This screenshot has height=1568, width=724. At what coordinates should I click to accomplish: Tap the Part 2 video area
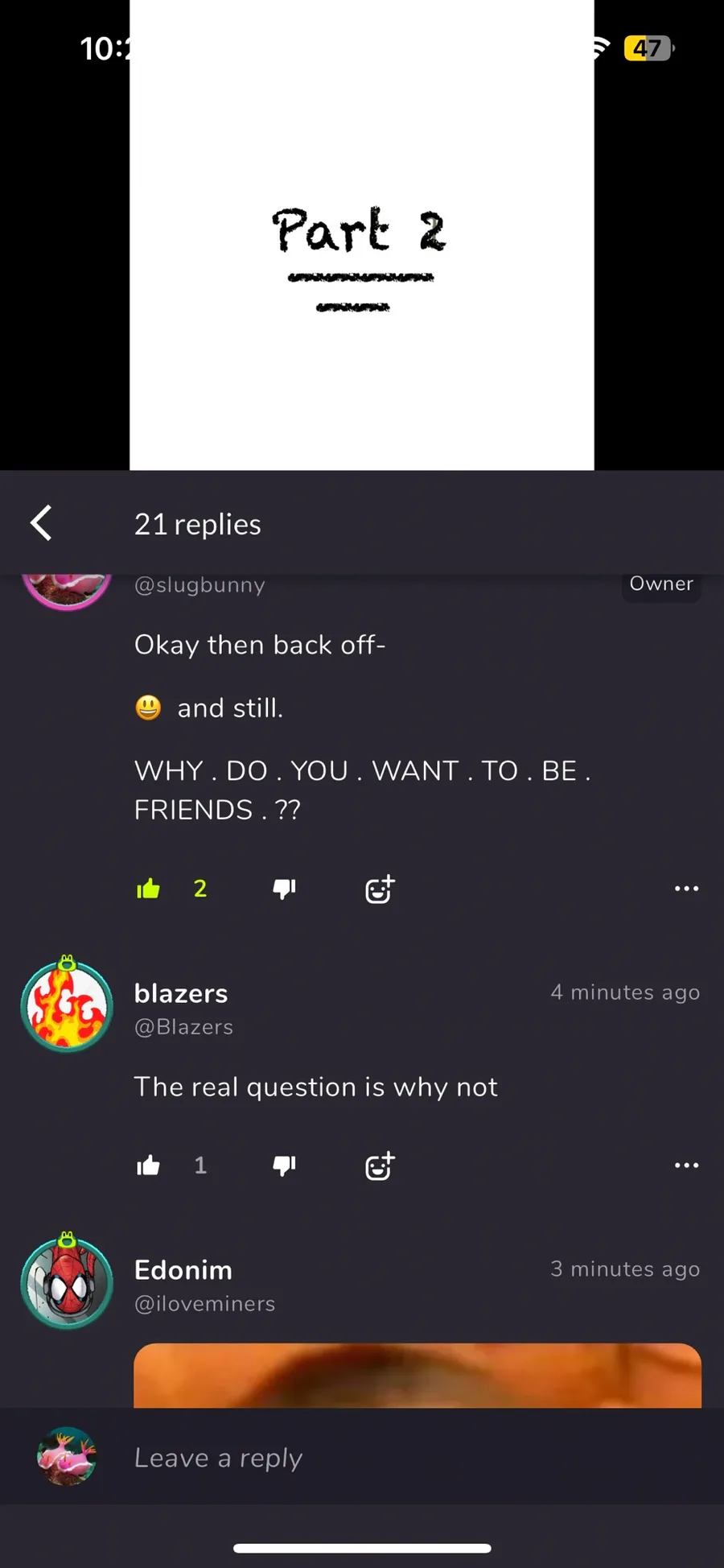tap(362, 235)
